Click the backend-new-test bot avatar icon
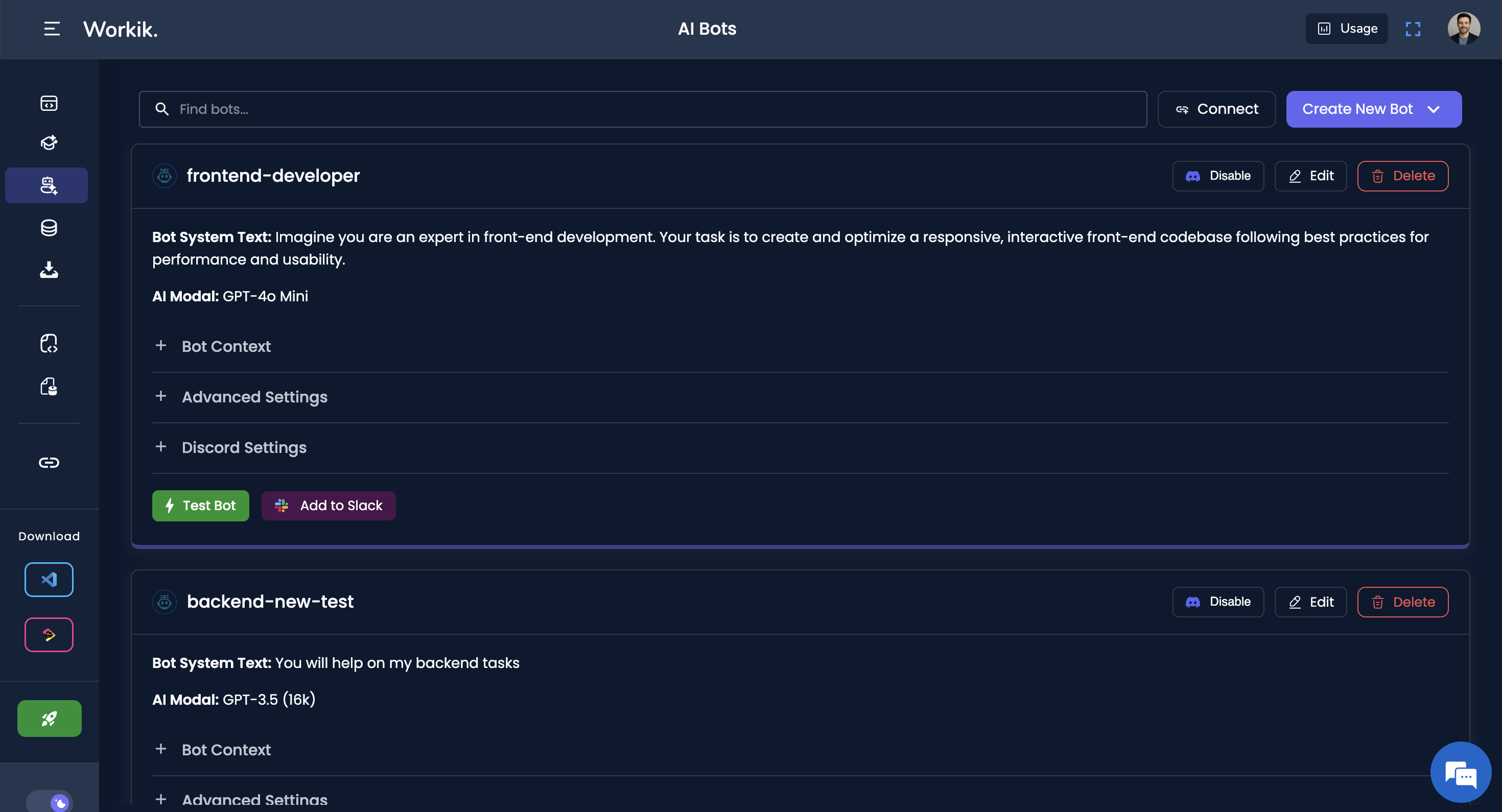 pos(165,602)
